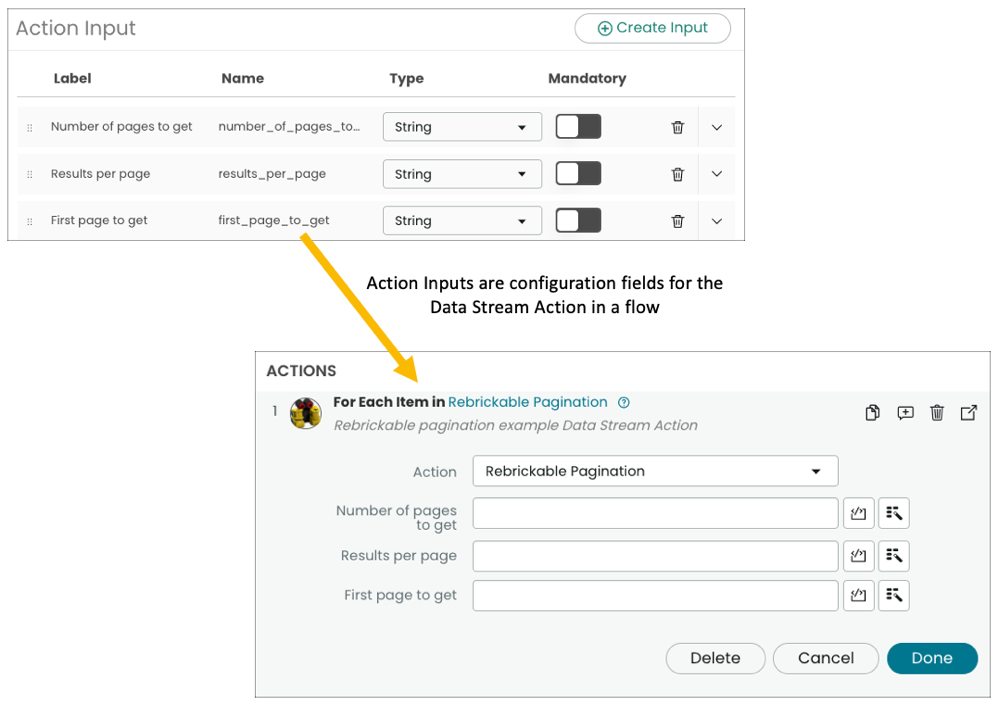Image resolution: width=999 pixels, height=705 pixels.
Task: Open Rebrickable Pagination action in new window
Action: 968,413
